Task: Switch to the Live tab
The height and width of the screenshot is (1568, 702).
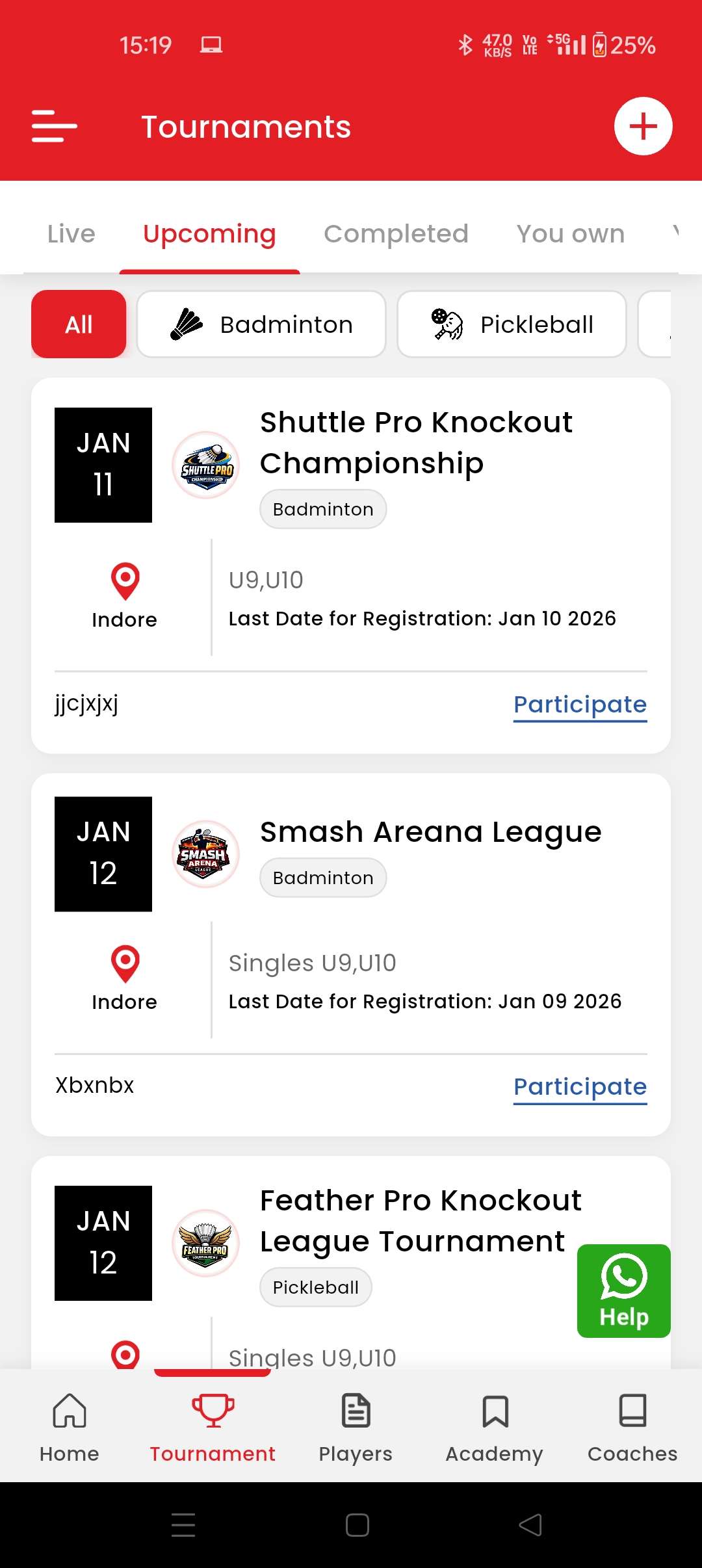Action: (71, 234)
